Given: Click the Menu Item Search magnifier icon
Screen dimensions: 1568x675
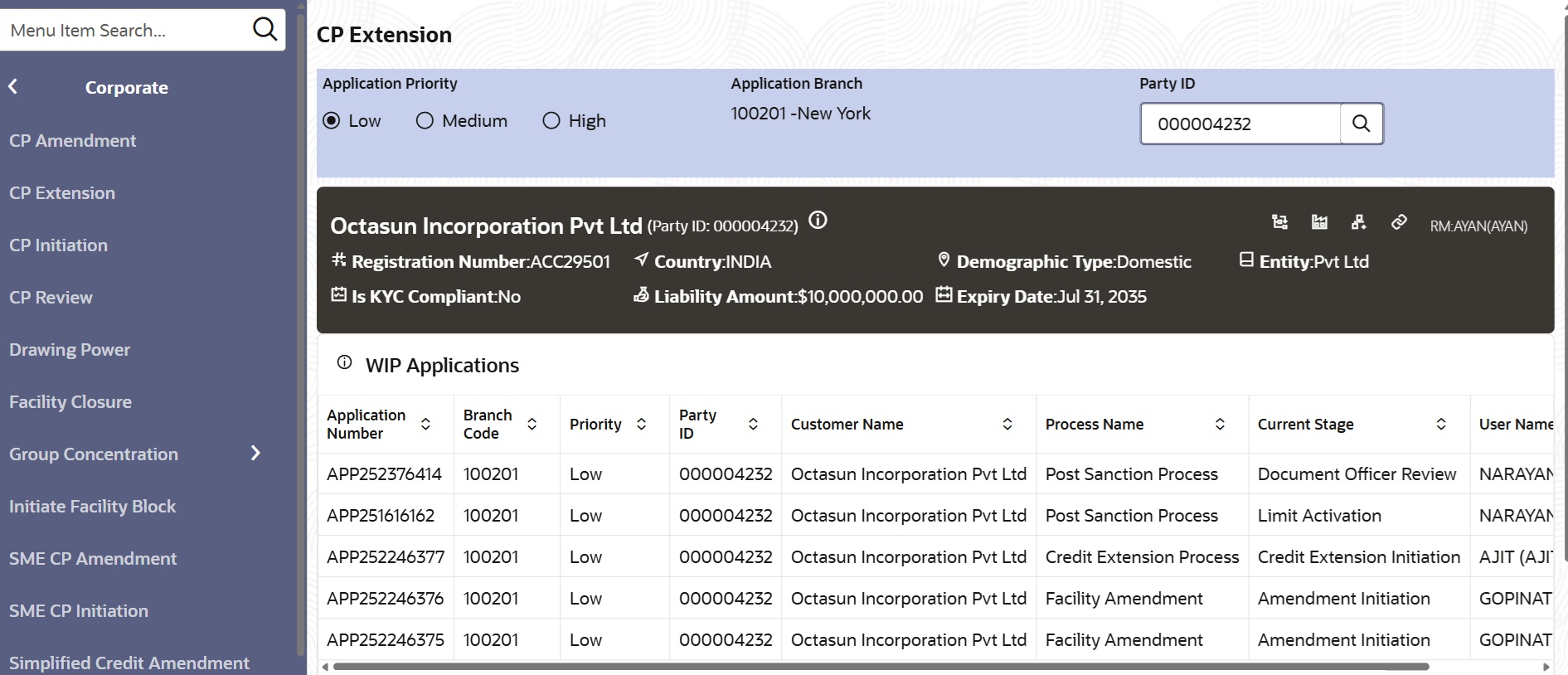Looking at the screenshot, I should (265, 29).
